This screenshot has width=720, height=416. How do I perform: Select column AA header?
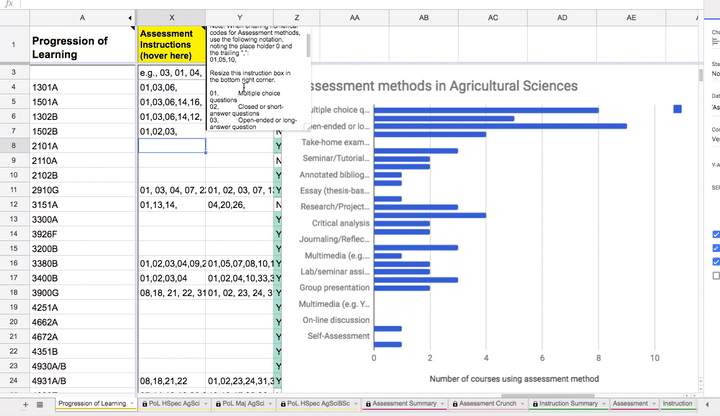pyautogui.click(x=354, y=17)
